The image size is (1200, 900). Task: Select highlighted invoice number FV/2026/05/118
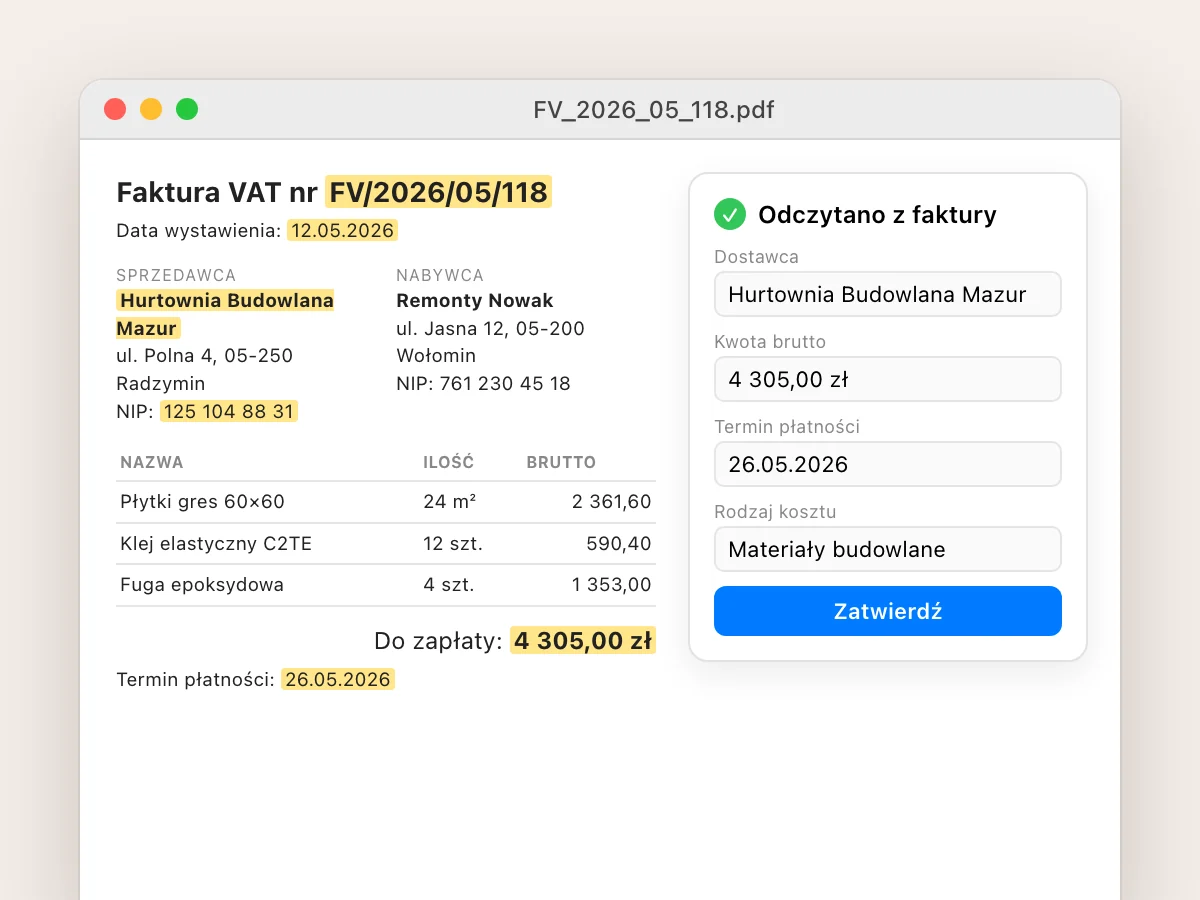click(x=438, y=192)
